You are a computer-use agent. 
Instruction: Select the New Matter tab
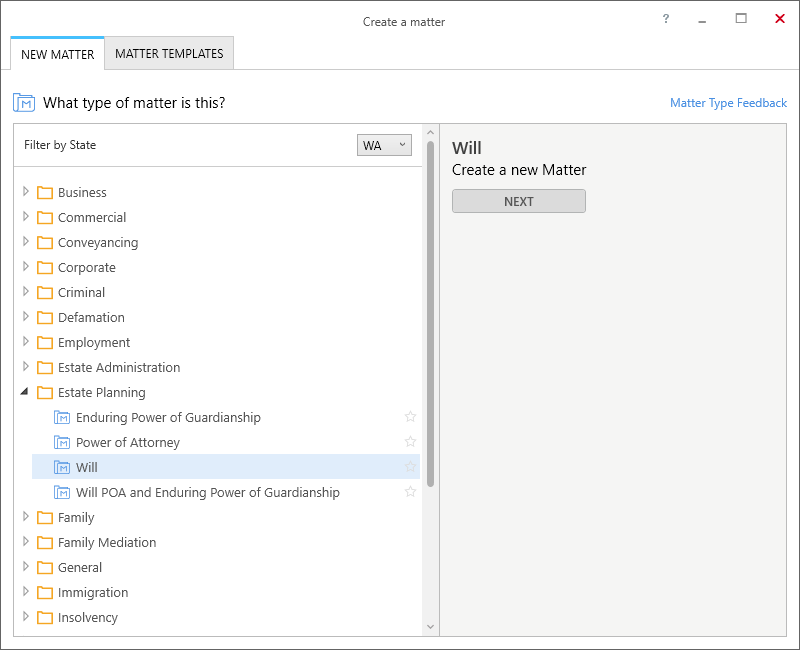coord(58,54)
